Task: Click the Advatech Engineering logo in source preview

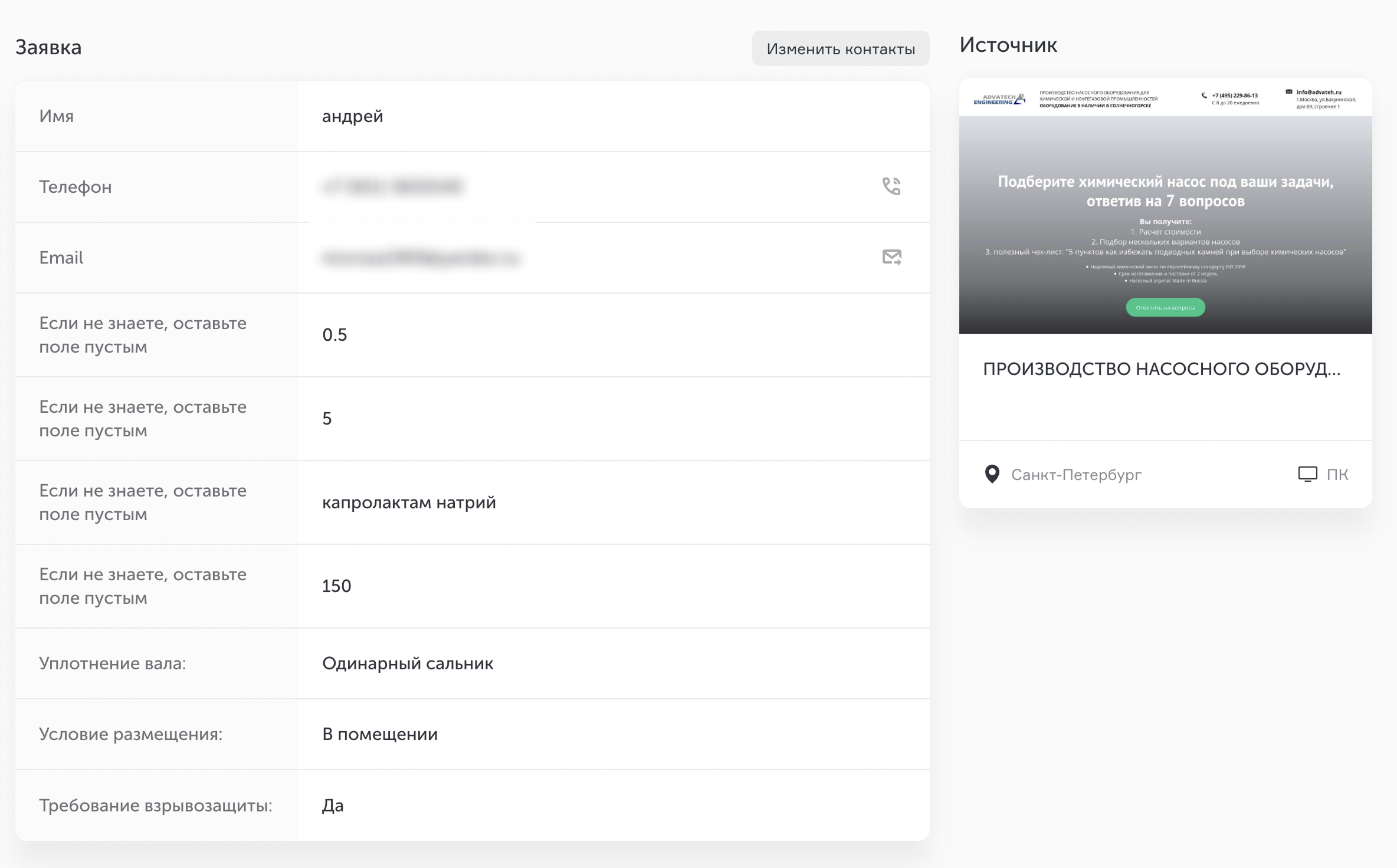Action: click(999, 99)
